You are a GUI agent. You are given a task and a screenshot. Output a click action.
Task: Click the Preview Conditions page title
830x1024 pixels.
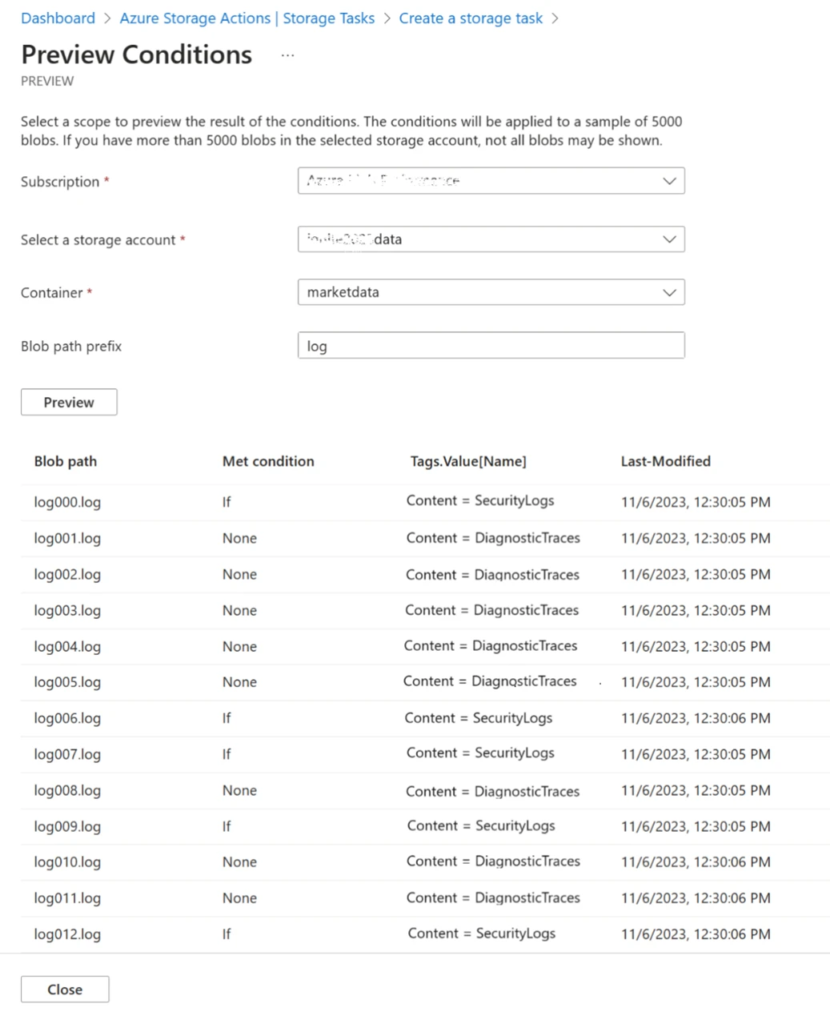coord(135,55)
